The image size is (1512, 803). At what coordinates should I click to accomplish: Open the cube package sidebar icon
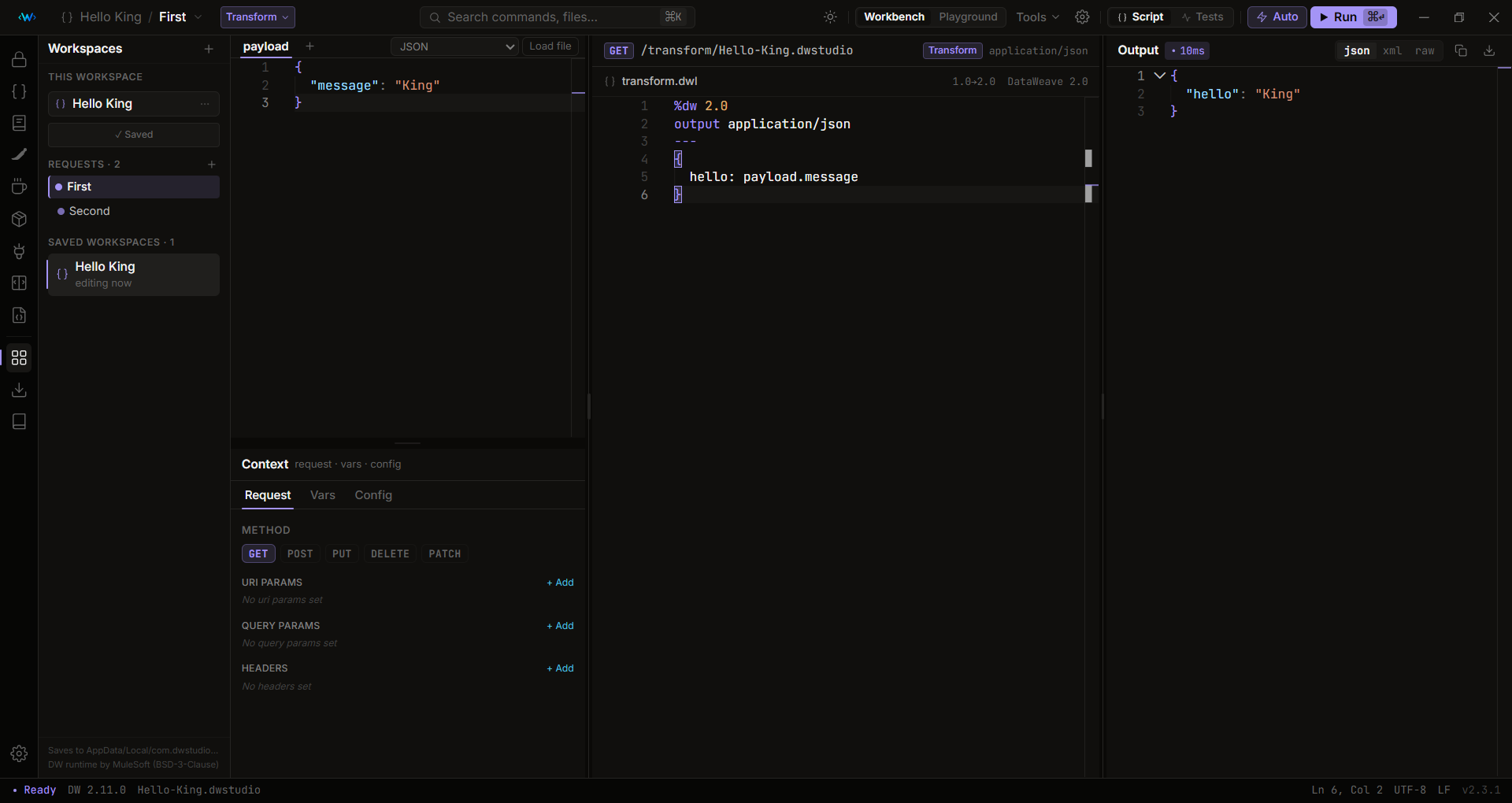click(19, 219)
